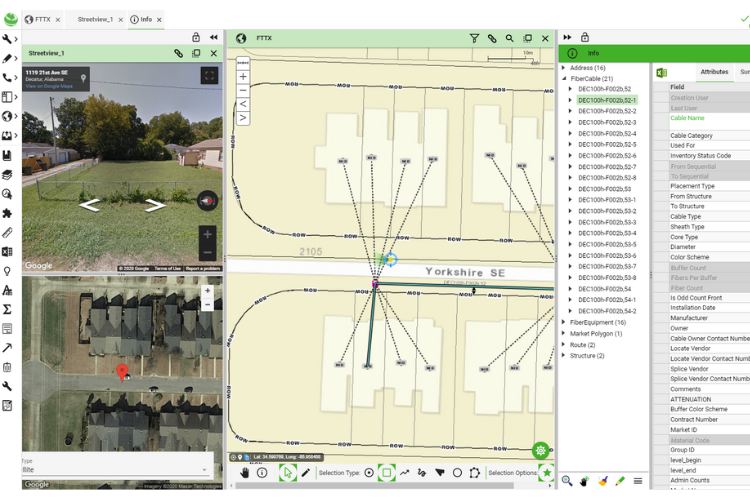Click the map's horizontal scrollbar

point(375,486)
